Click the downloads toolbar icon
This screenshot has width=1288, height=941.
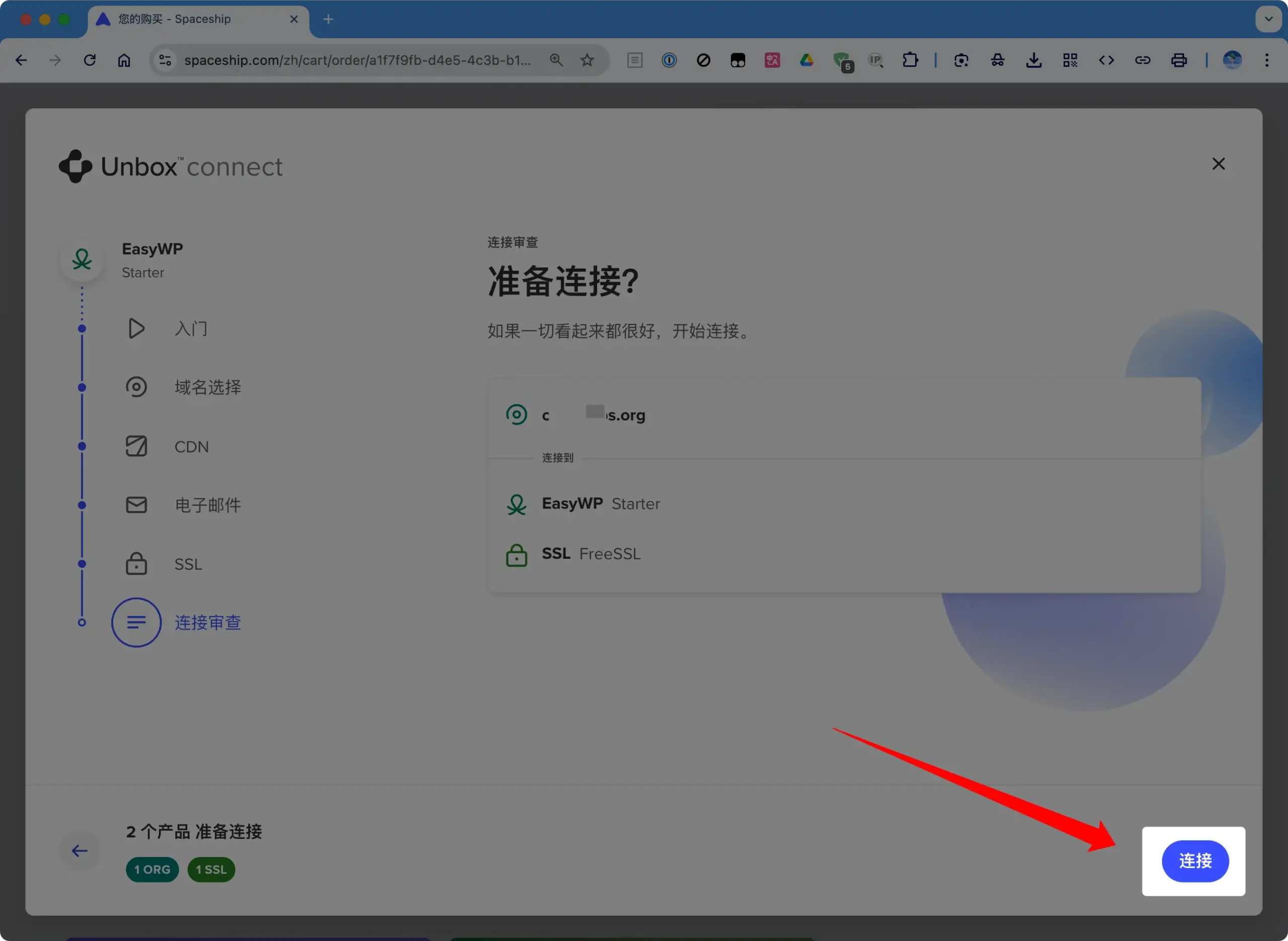coord(1033,60)
